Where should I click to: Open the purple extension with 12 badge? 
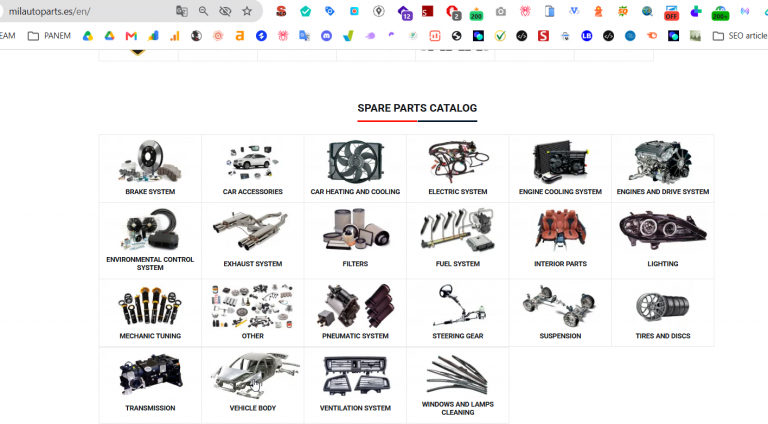[x=404, y=12]
